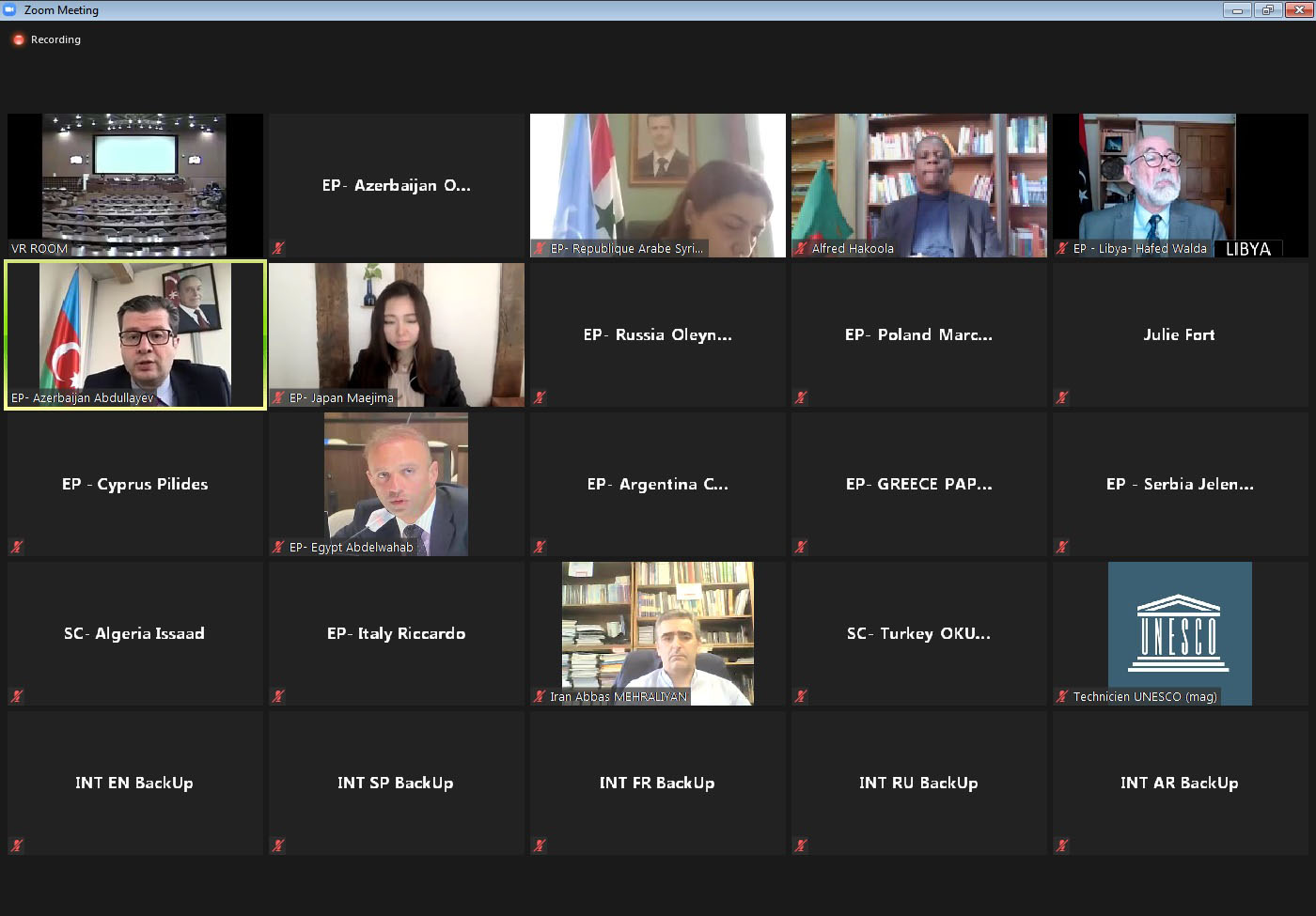Click the 'INT SP BackUp' name text
The image size is (1316, 916).
pos(396,783)
